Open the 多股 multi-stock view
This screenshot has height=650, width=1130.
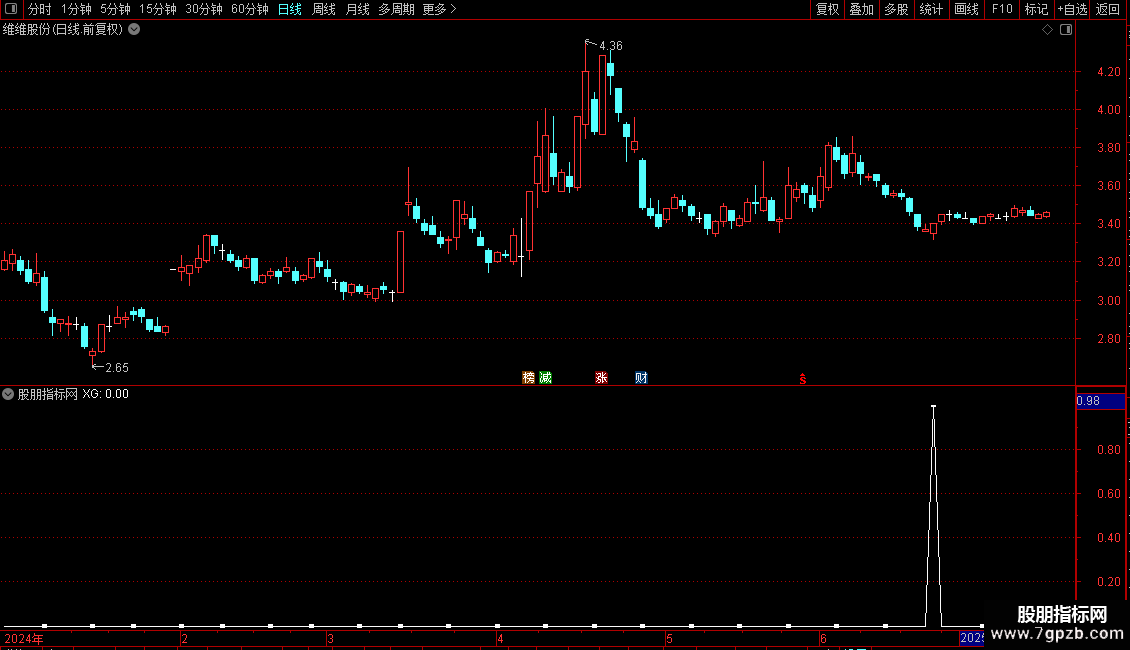click(896, 9)
